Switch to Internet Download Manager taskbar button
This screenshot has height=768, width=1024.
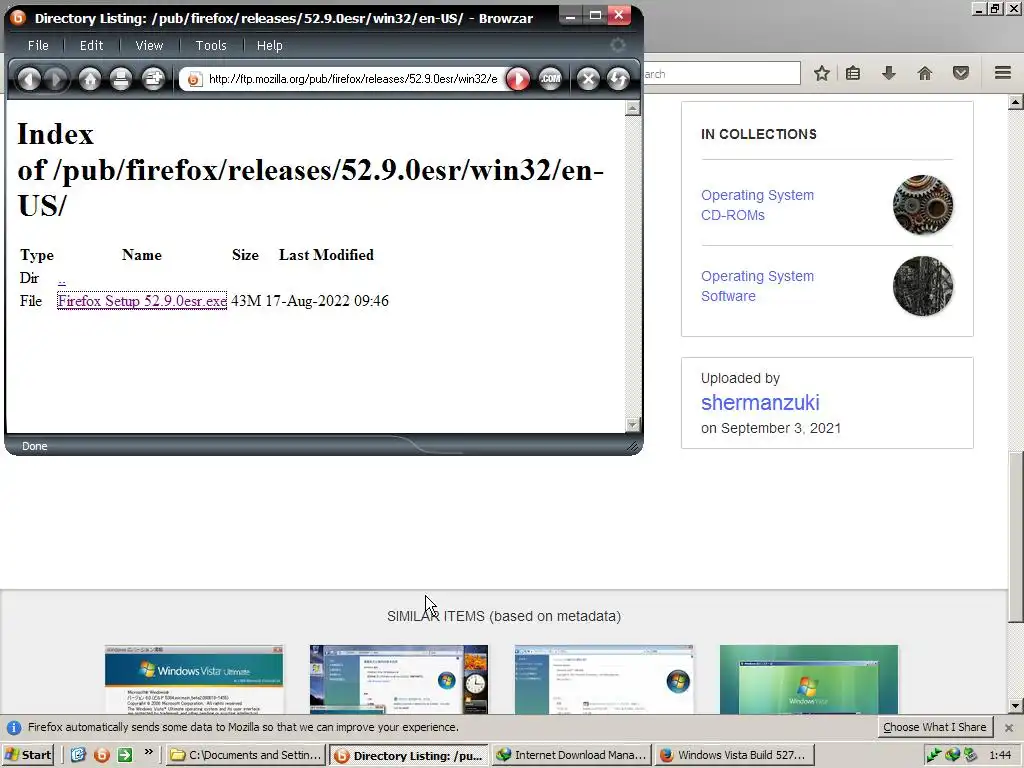point(572,755)
